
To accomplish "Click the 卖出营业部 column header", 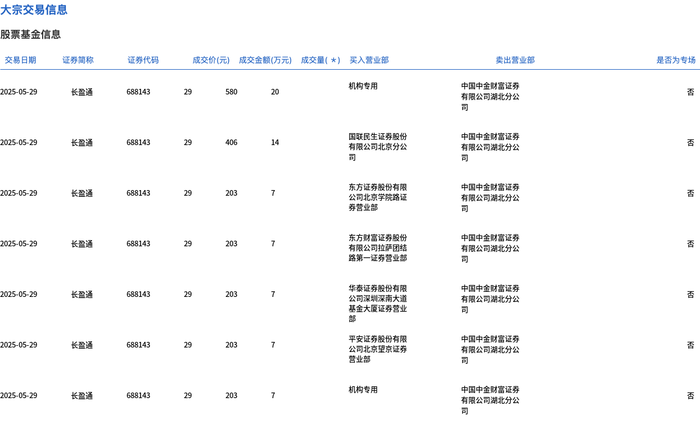I will point(515,60).
